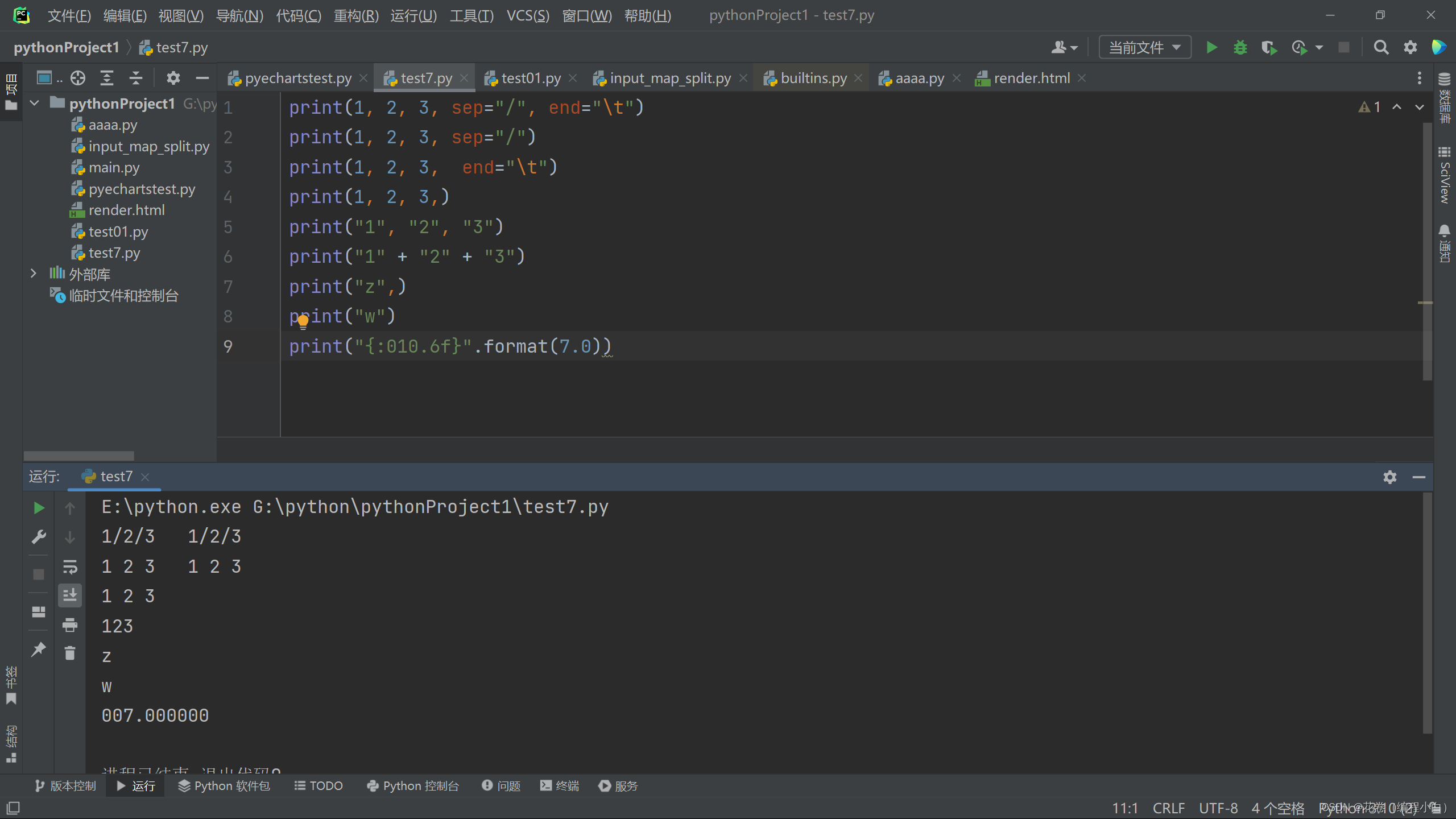
Task: Click the stop process square in main toolbar
Action: point(1344,47)
